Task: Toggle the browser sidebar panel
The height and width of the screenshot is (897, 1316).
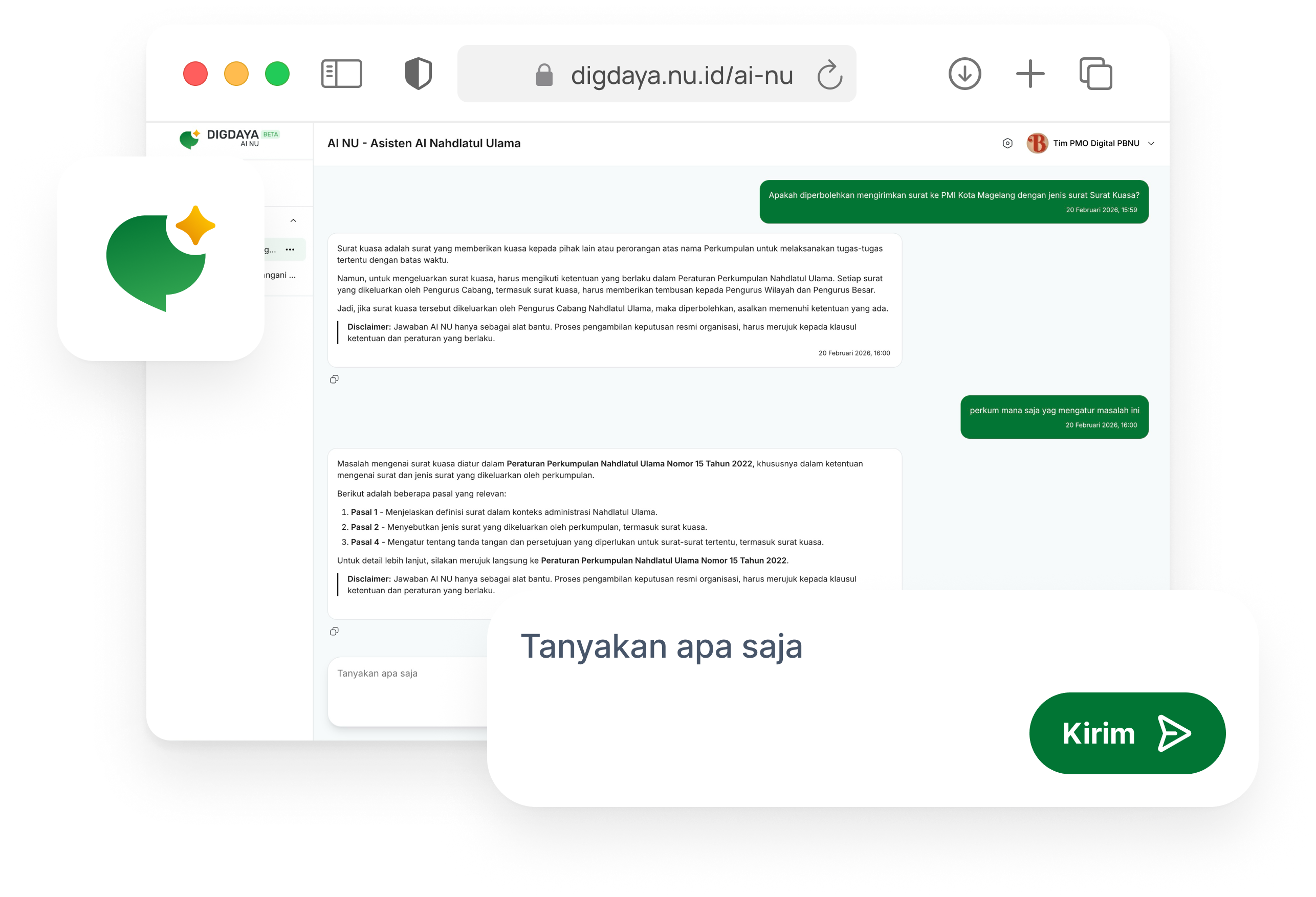Action: point(341,74)
